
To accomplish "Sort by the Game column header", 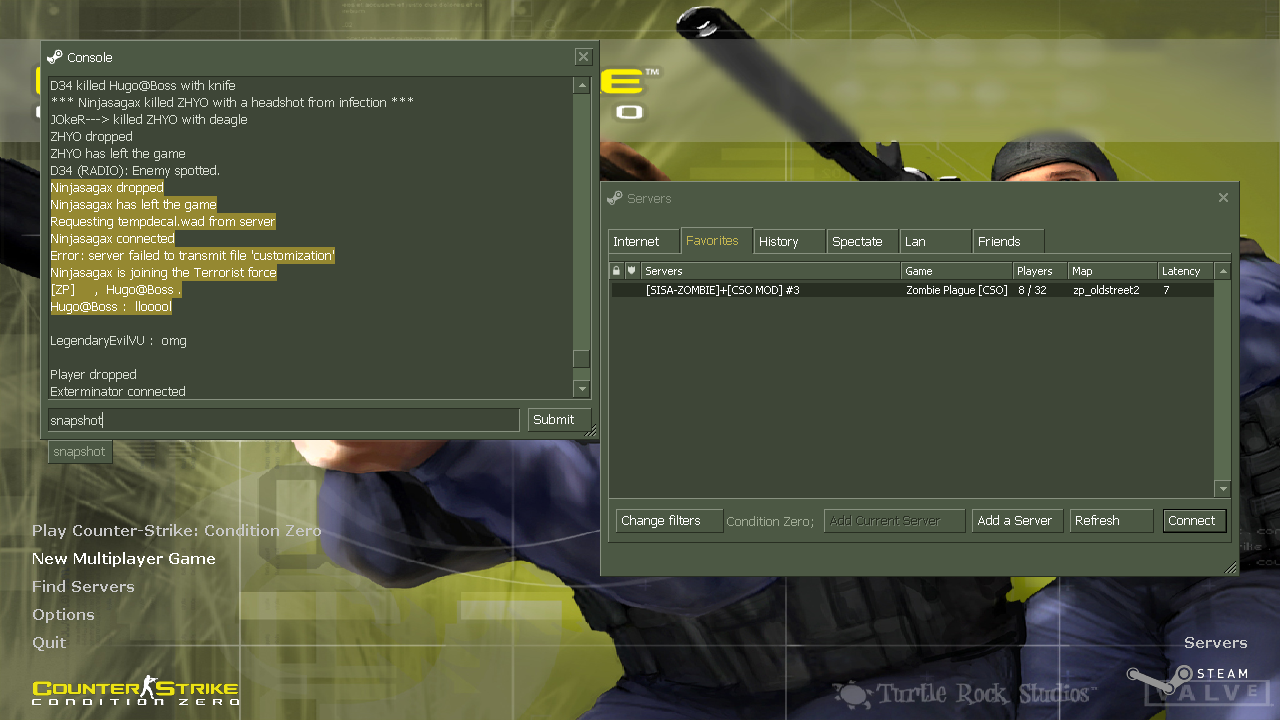I will coord(956,271).
